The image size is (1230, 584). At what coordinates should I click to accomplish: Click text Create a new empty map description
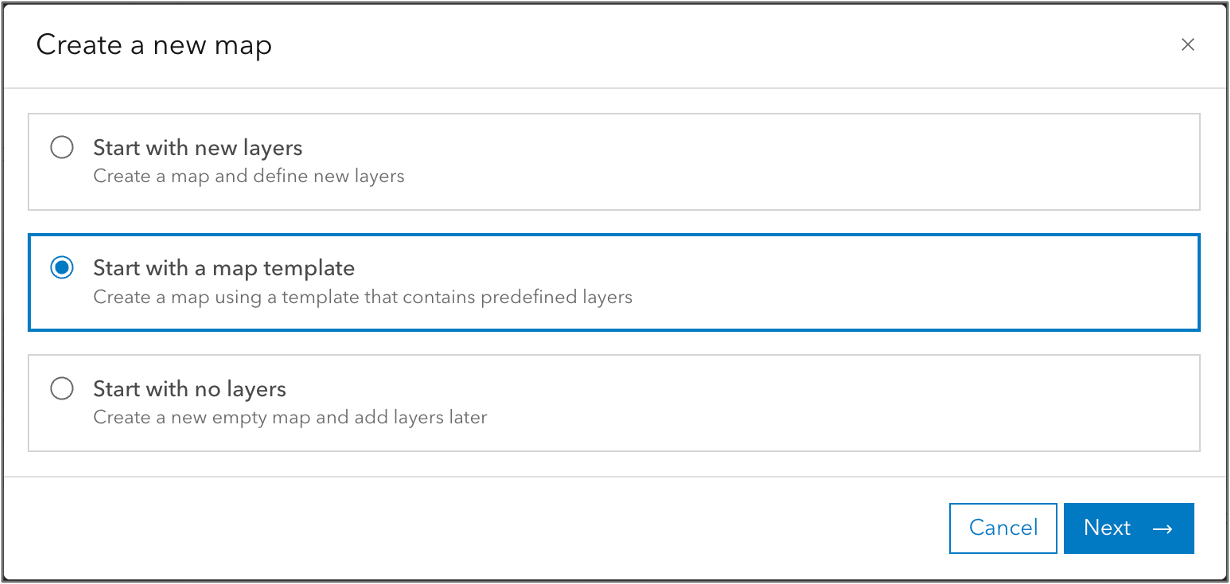pyautogui.click(x=289, y=417)
